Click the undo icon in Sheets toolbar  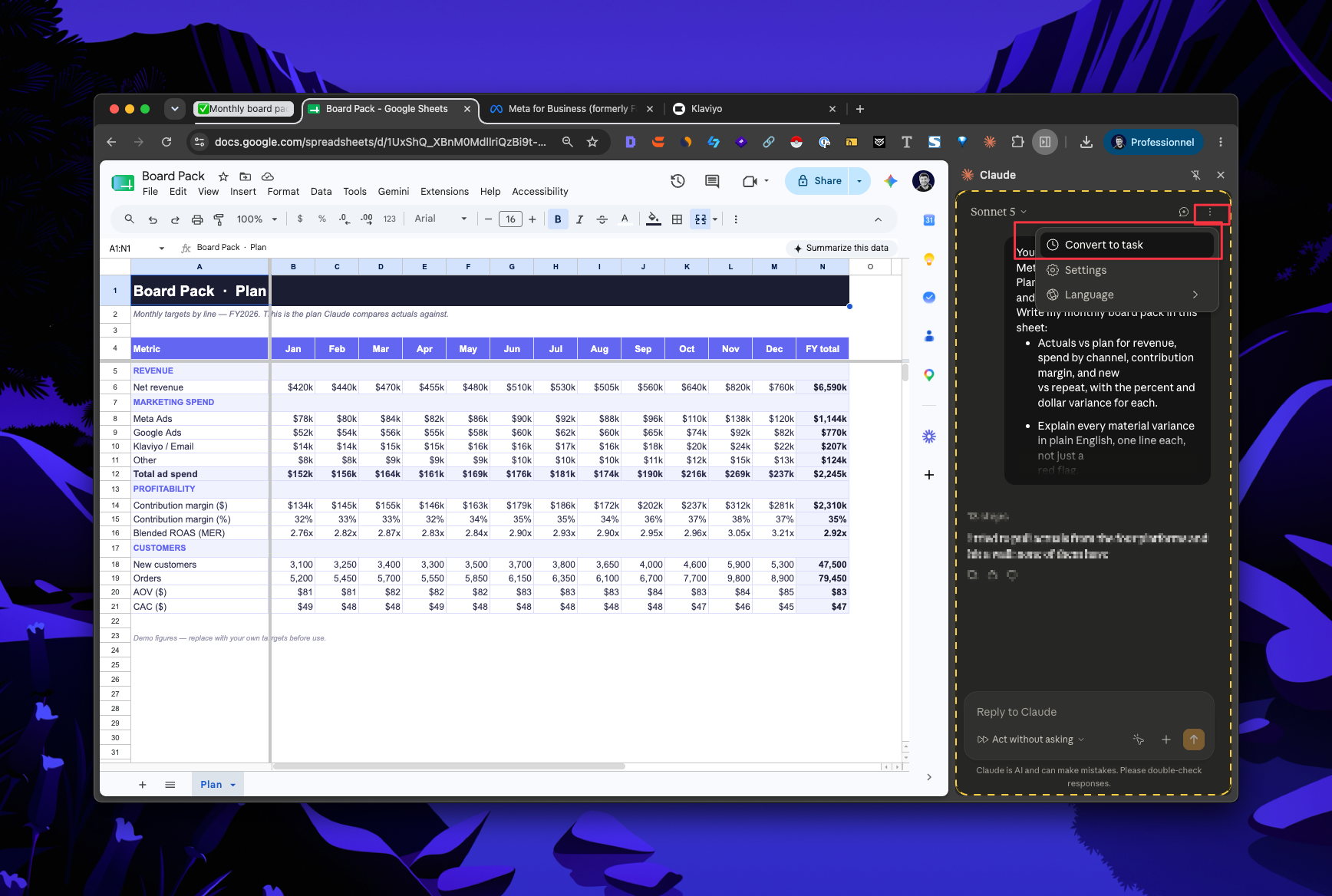153,219
